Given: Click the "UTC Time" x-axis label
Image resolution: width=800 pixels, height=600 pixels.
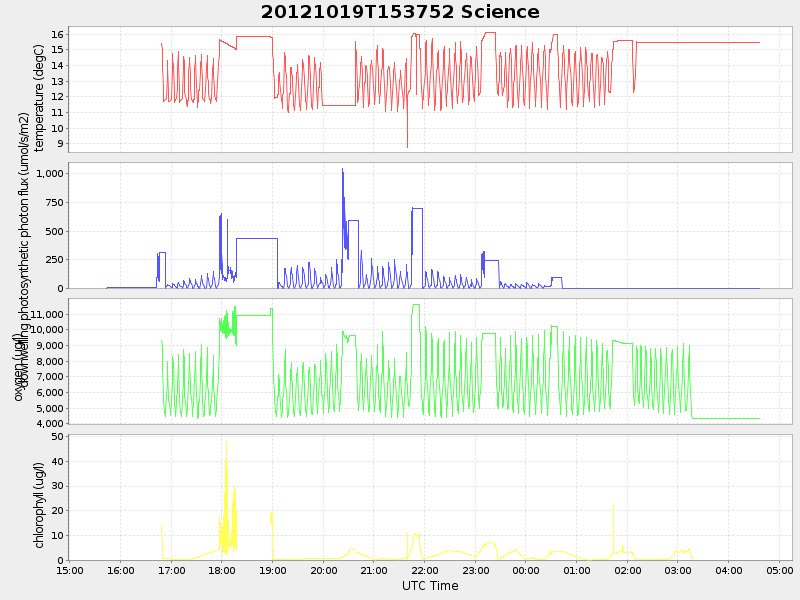Looking at the screenshot, I should 430,586.
